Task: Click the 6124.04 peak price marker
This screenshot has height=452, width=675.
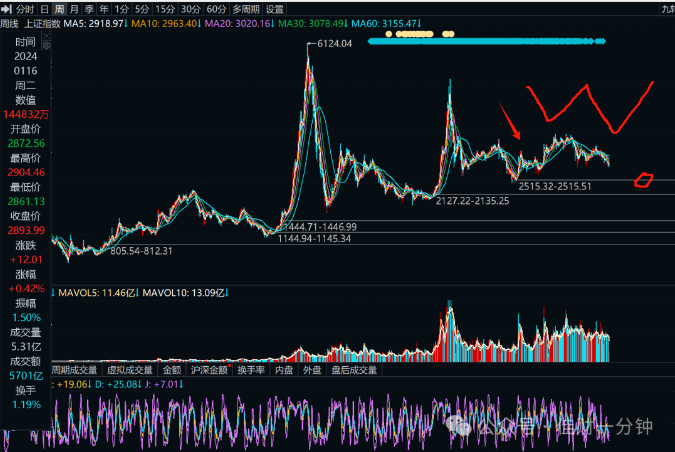Action: pyautogui.click(x=334, y=43)
